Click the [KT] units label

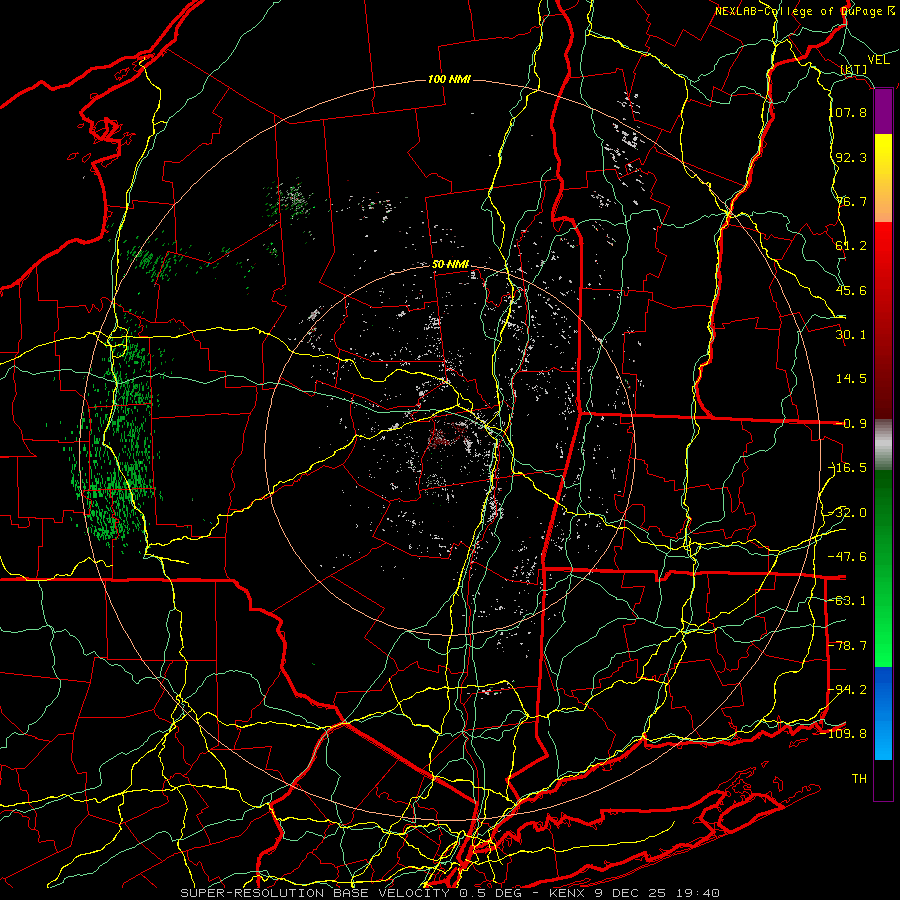tap(853, 69)
